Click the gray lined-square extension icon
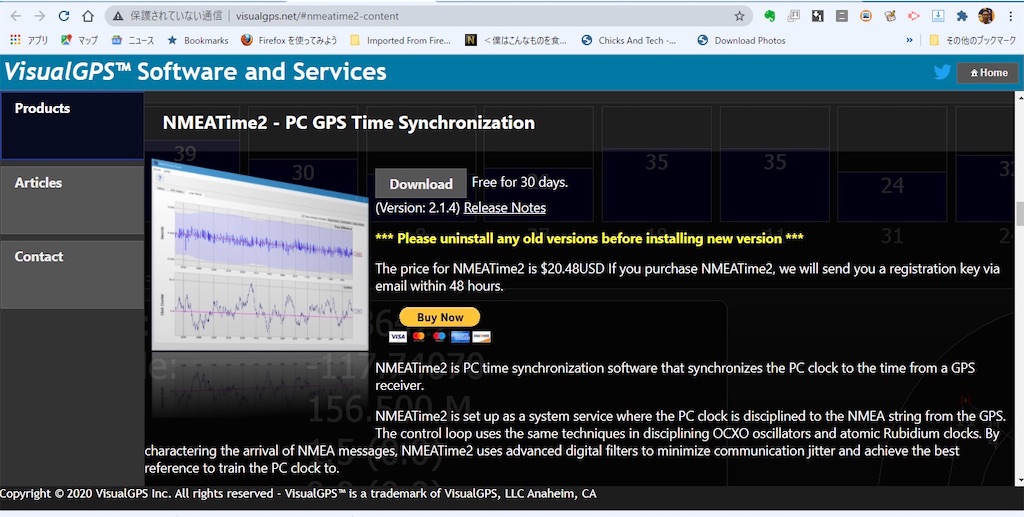The width and height of the screenshot is (1024, 517). pos(842,16)
